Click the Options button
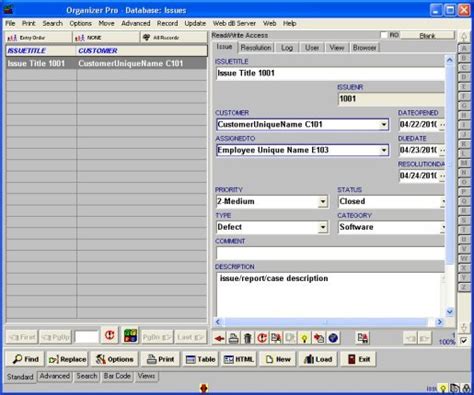This screenshot has width=474, height=395. pyautogui.click(x=114, y=359)
